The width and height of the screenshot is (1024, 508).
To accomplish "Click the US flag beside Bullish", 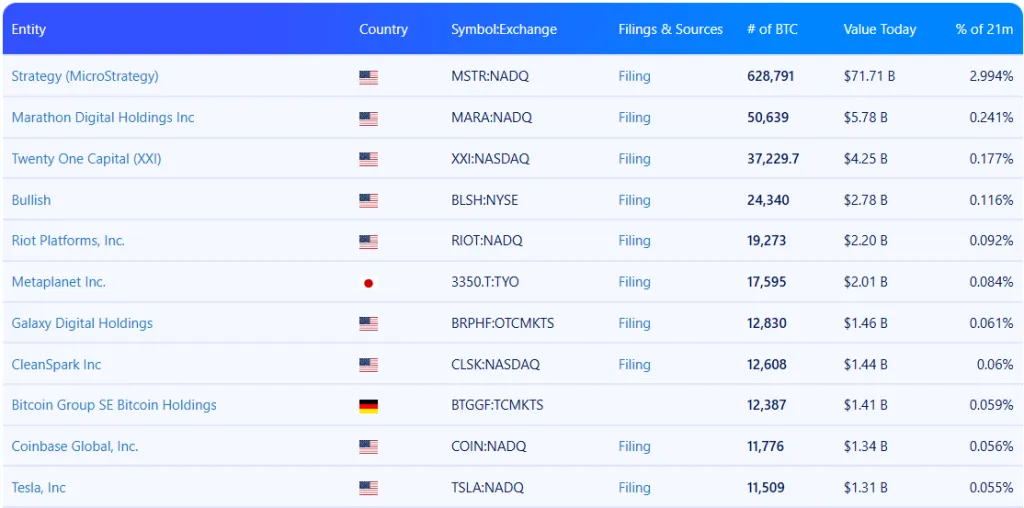I will coord(368,201).
